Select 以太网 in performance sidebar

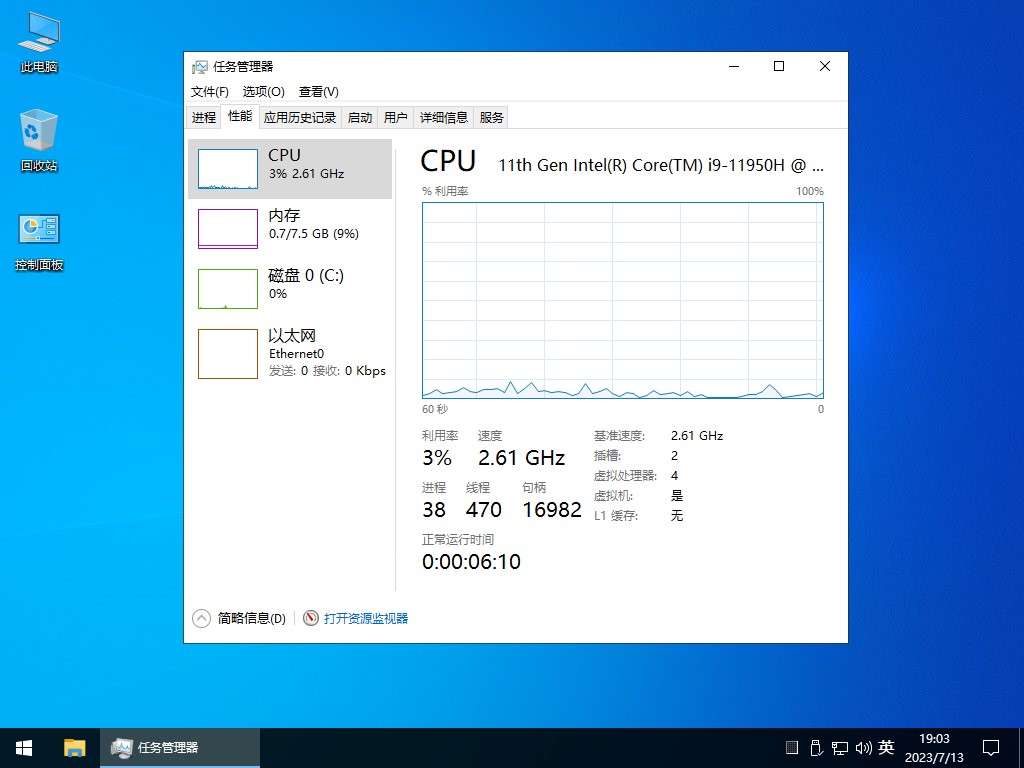(x=290, y=354)
